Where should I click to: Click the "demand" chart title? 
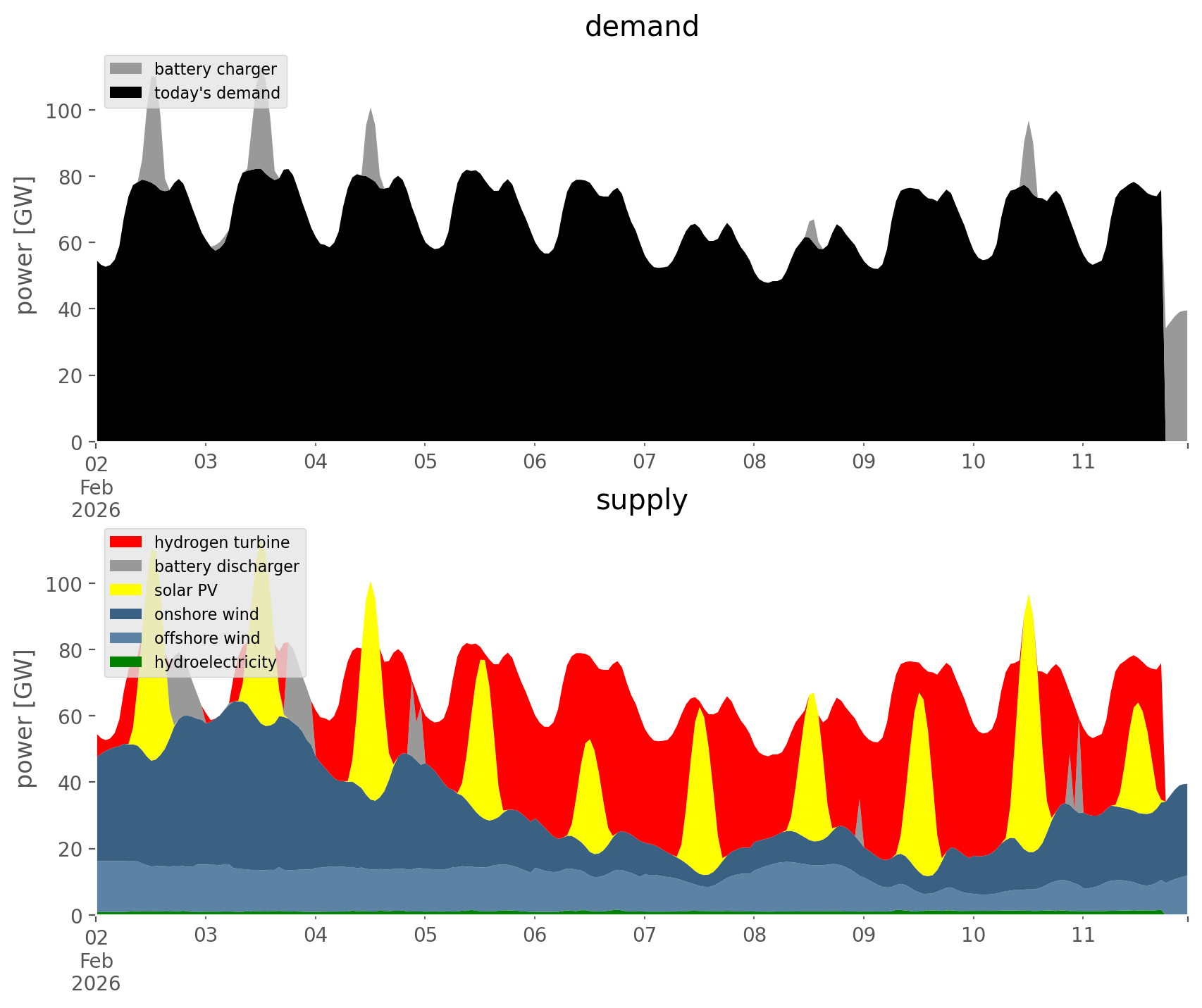pos(641,27)
